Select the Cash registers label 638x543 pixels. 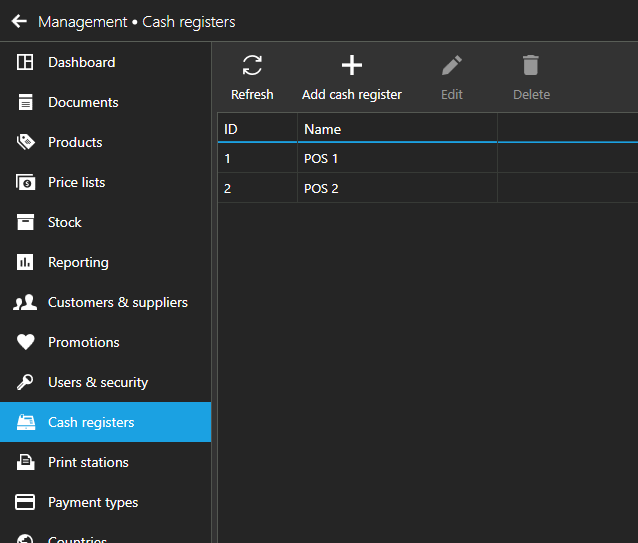[91, 422]
